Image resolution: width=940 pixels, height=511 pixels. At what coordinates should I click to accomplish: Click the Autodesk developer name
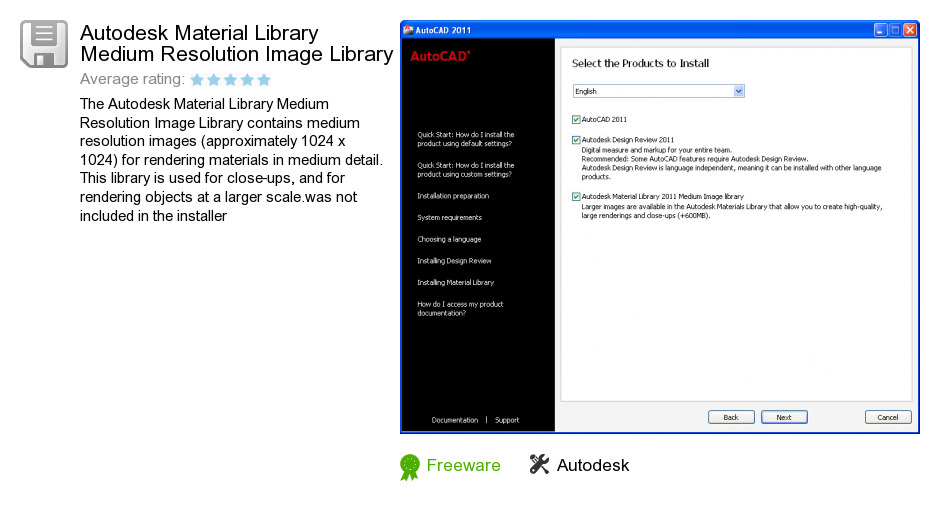pyautogui.click(x=593, y=465)
